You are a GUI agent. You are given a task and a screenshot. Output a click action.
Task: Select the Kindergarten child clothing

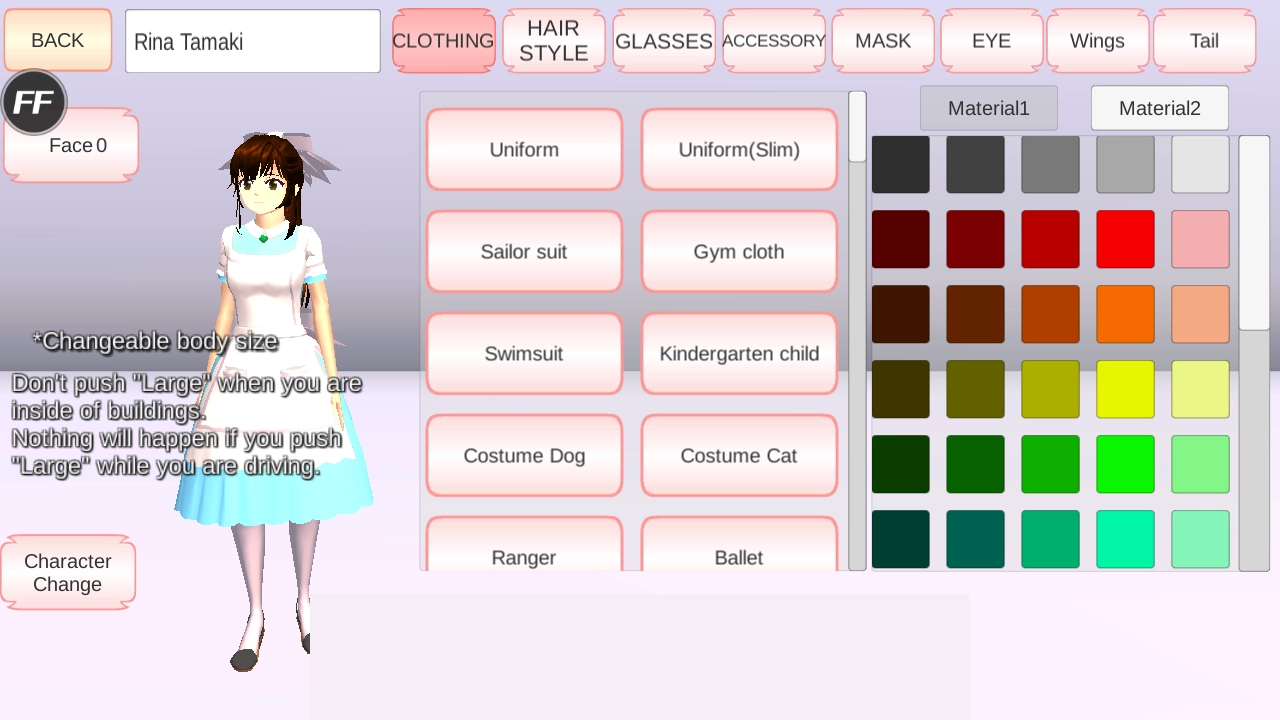[739, 354]
